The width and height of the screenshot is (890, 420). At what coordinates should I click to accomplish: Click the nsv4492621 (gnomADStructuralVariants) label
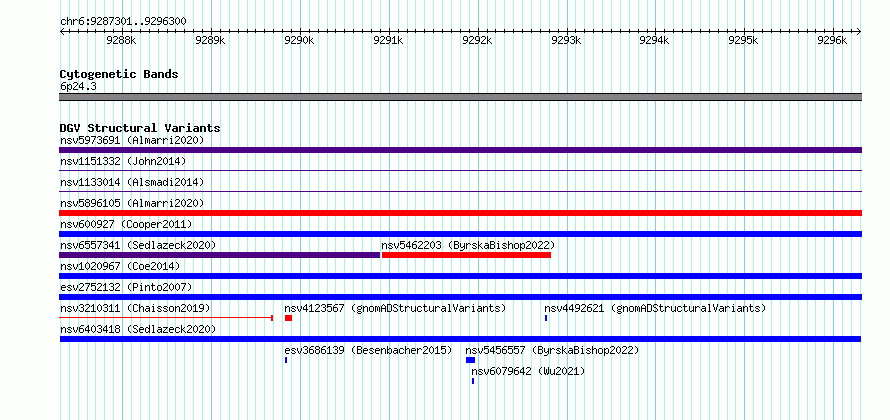coord(655,308)
